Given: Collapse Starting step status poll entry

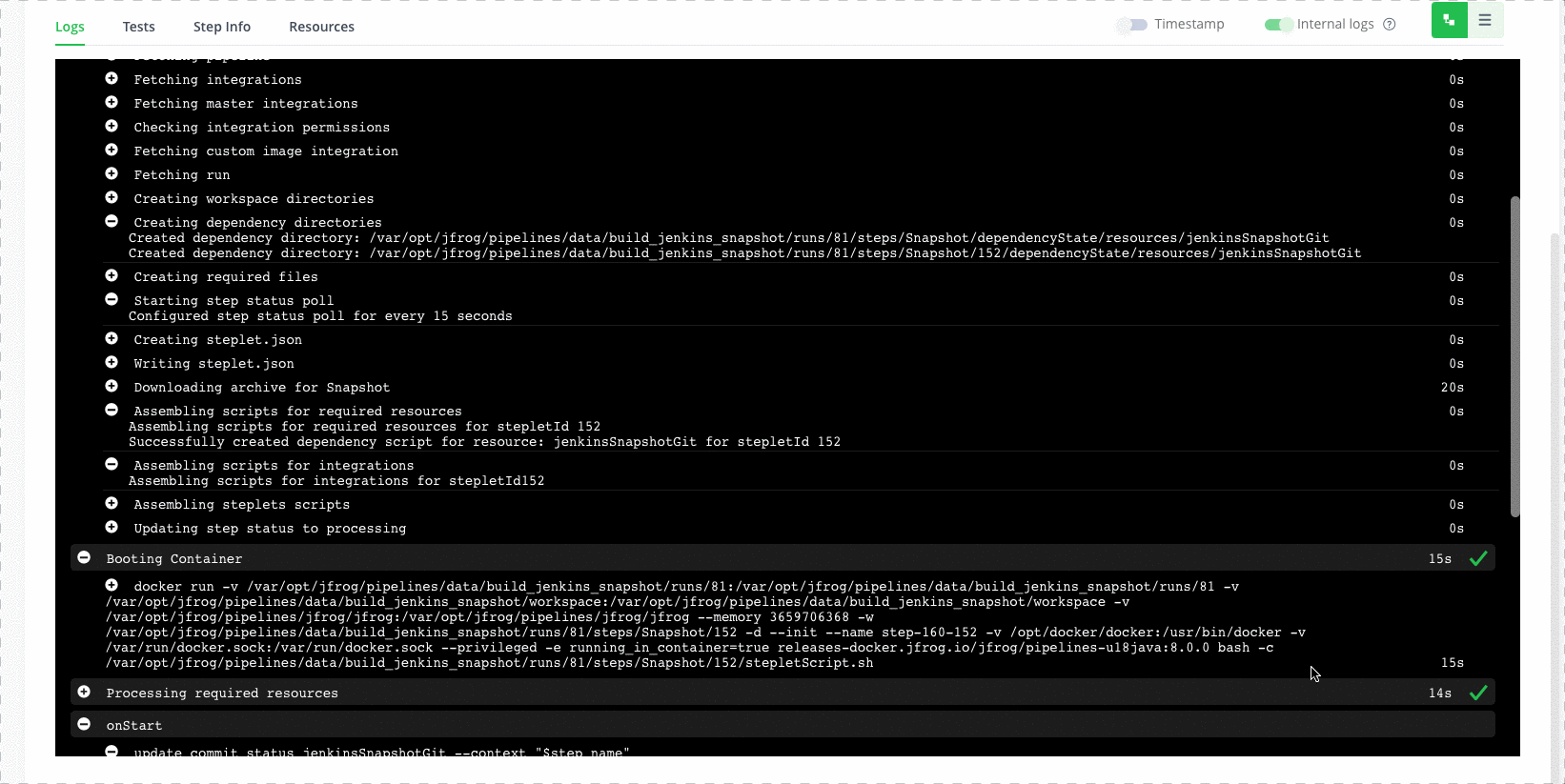Looking at the screenshot, I should click(x=112, y=300).
